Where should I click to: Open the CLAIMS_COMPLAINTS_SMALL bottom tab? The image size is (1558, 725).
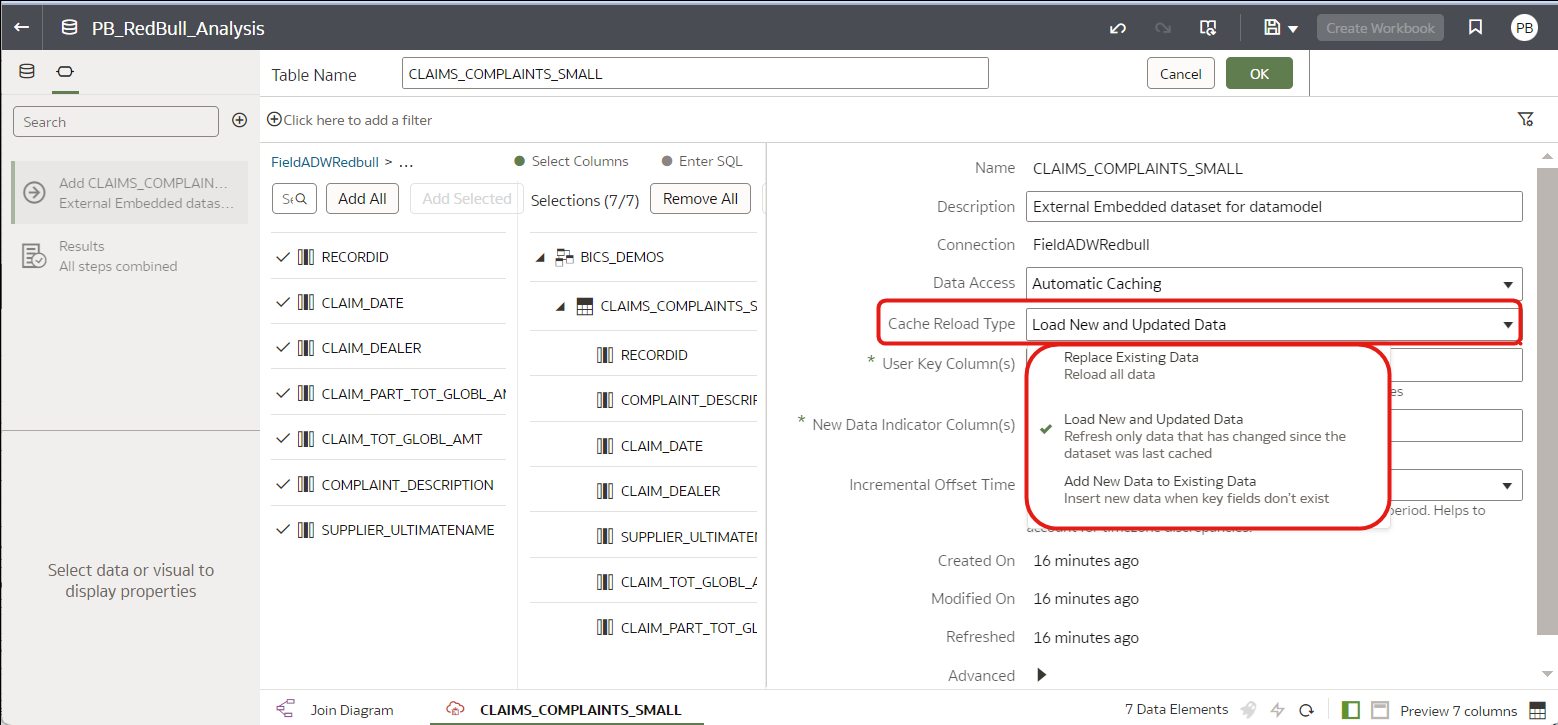(567, 710)
